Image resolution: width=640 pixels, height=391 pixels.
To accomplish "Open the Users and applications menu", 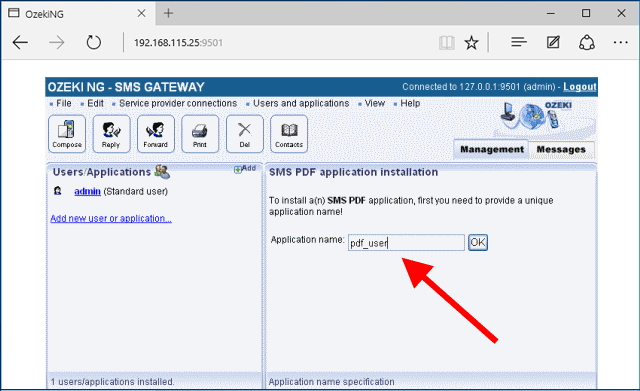I will coord(301,103).
